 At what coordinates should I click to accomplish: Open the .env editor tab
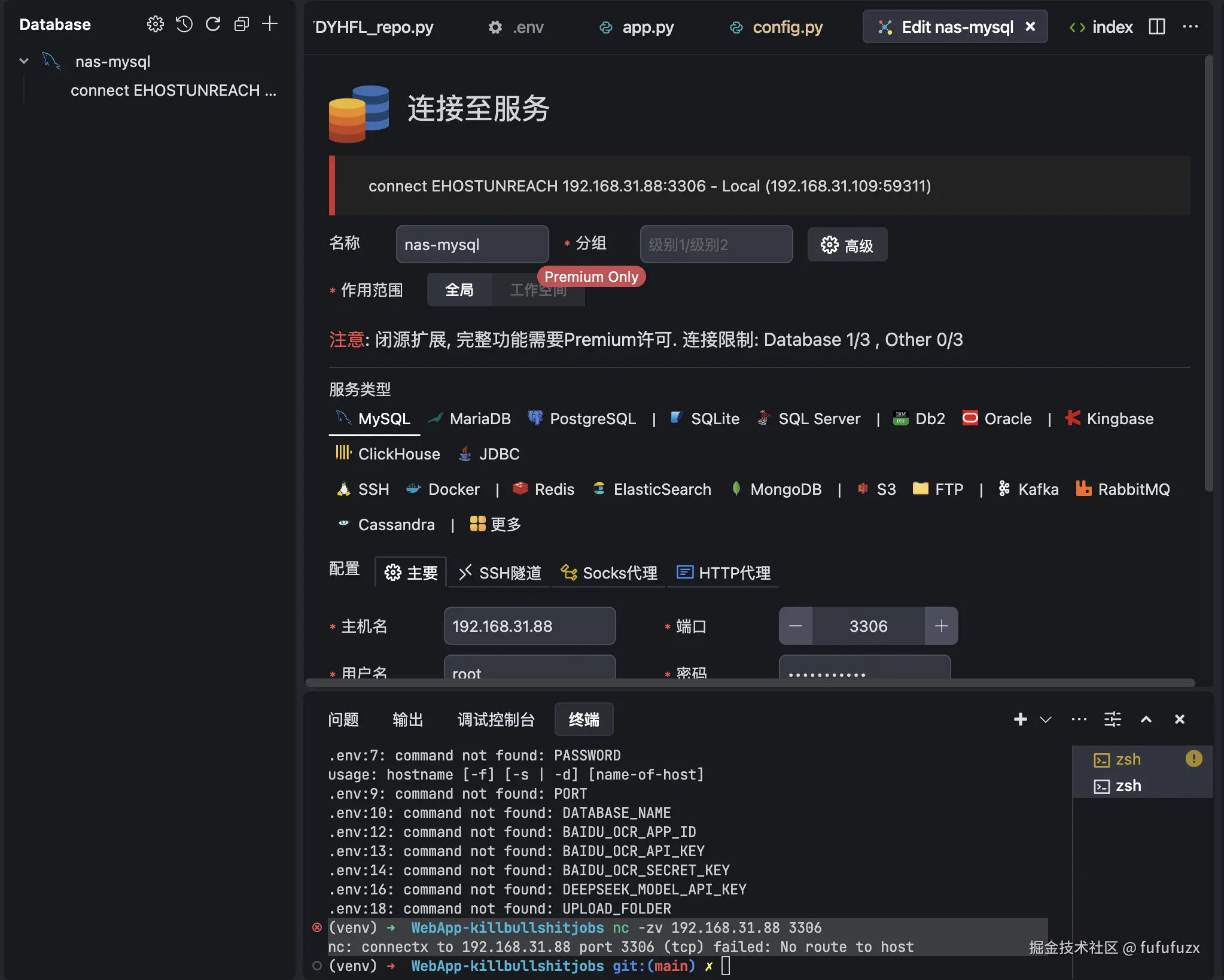point(516,27)
